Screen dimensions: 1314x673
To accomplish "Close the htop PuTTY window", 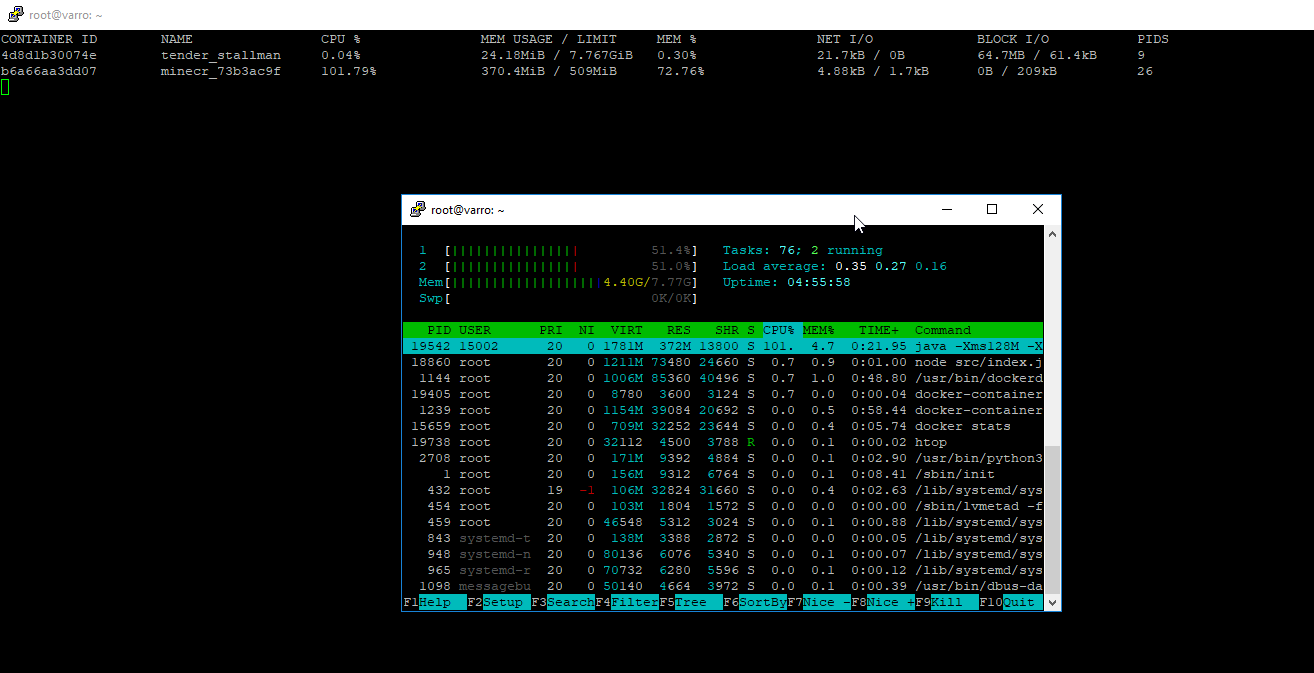I will 1038,210.
